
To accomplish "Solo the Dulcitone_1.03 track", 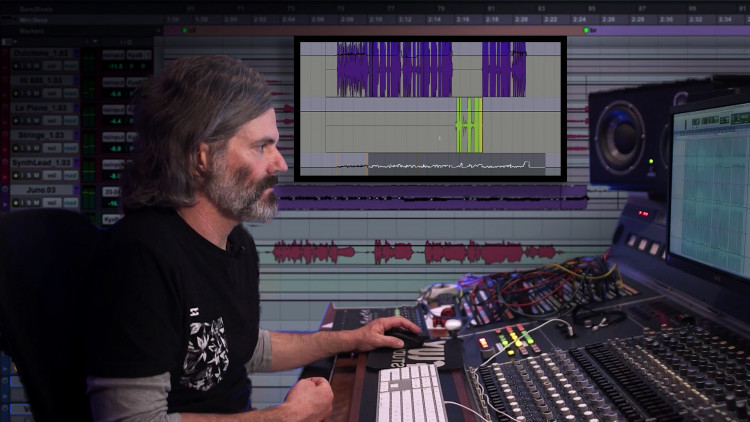I will [29, 66].
